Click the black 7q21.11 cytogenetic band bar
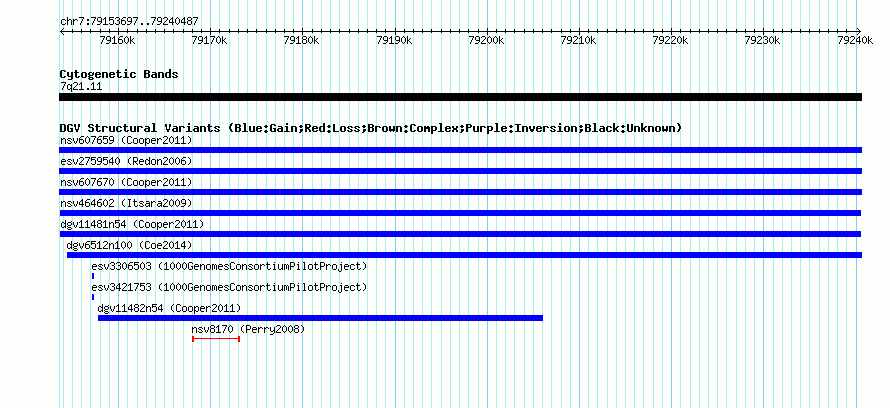This screenshot has width=890, height=408. coord(460,97)
